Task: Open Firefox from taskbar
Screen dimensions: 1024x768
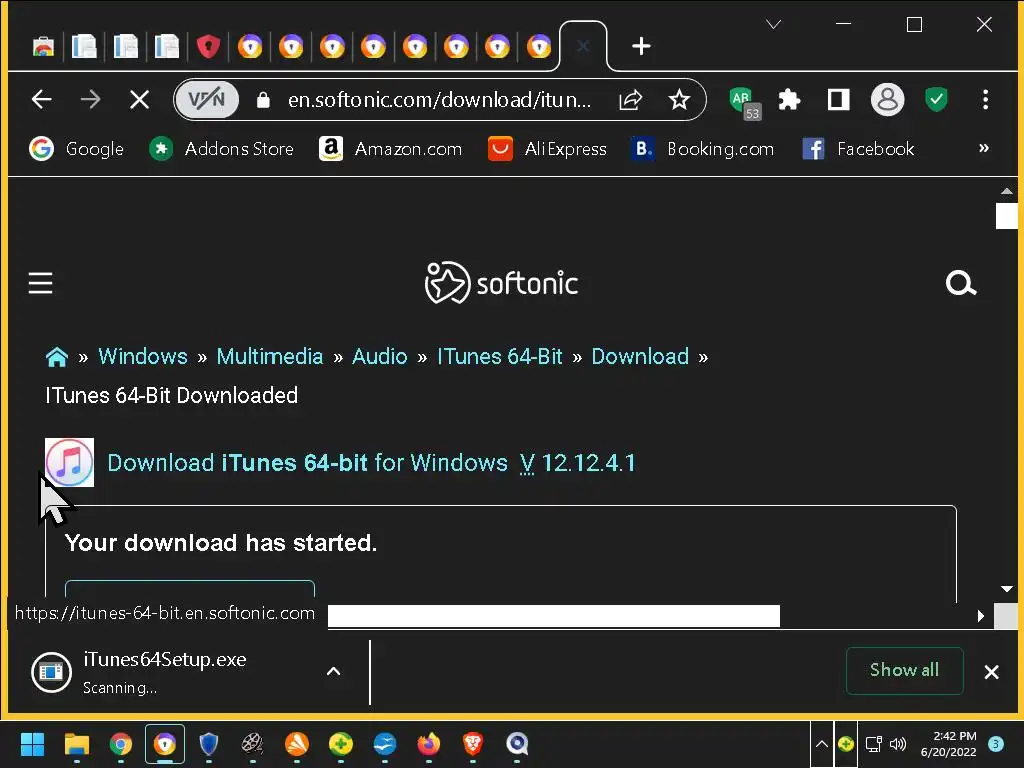Action: (428, 744)
